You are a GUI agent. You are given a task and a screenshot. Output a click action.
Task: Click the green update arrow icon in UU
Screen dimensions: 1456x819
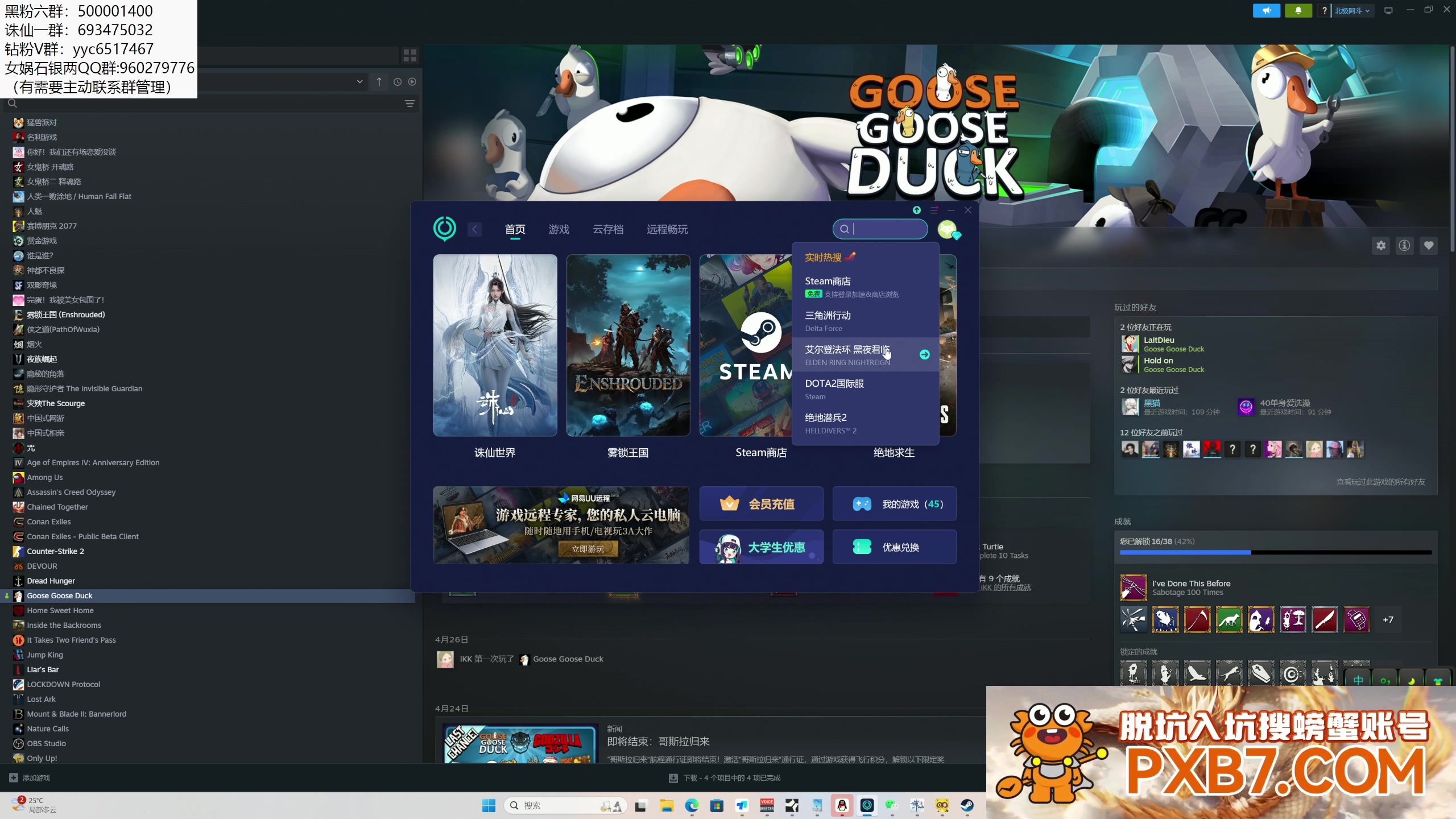coord(917,210)
